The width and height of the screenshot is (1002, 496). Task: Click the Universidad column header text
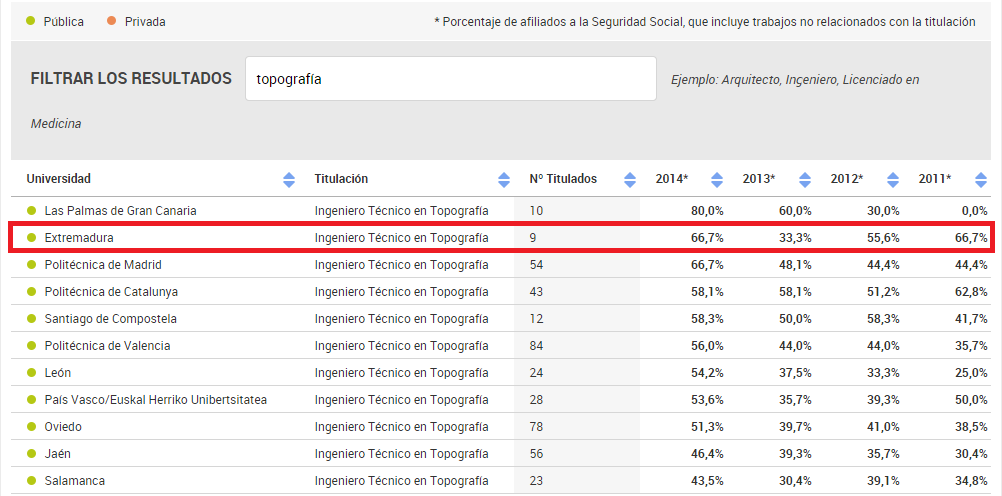click(58, 179)
